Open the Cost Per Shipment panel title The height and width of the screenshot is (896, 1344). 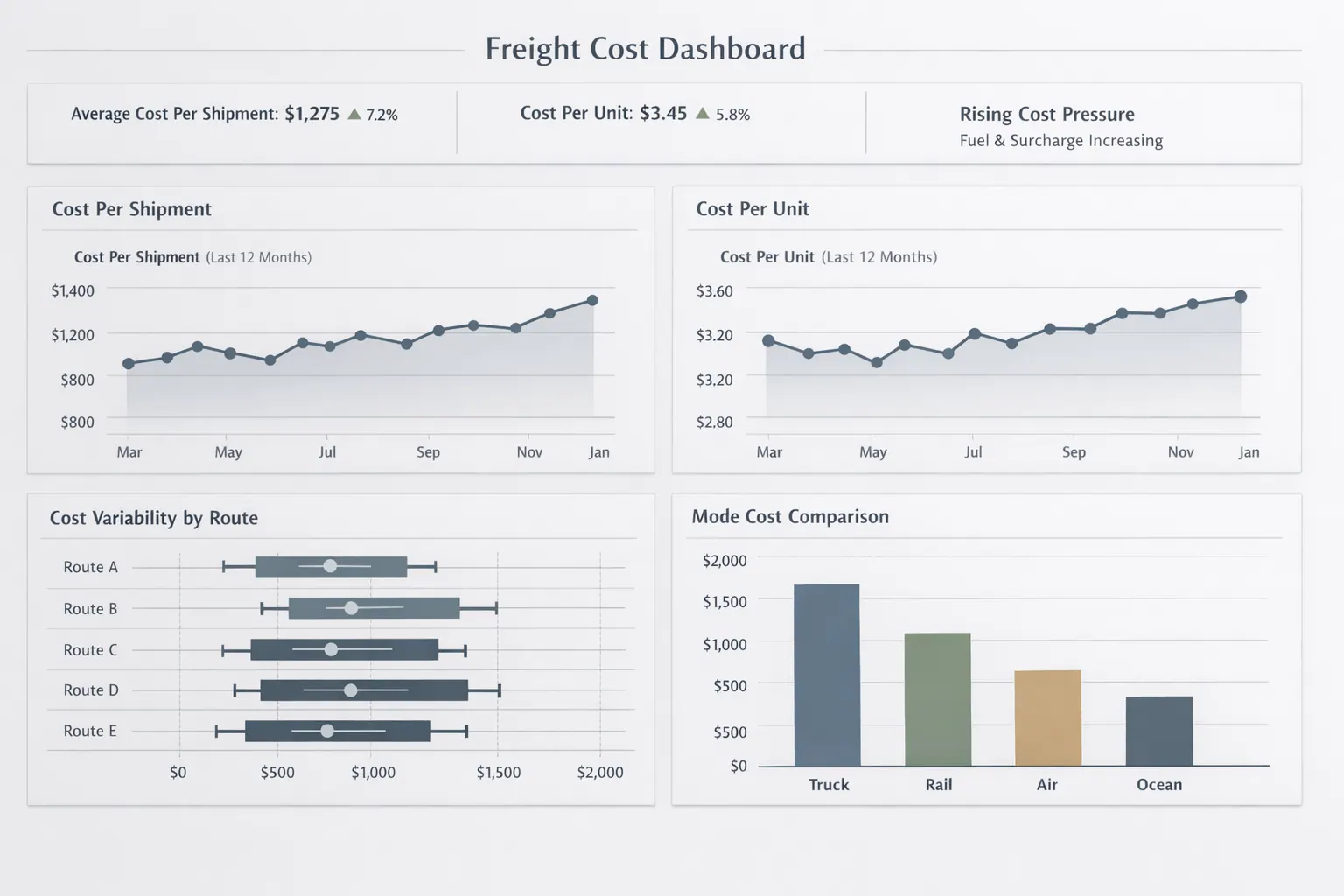(x=130, y=209)
